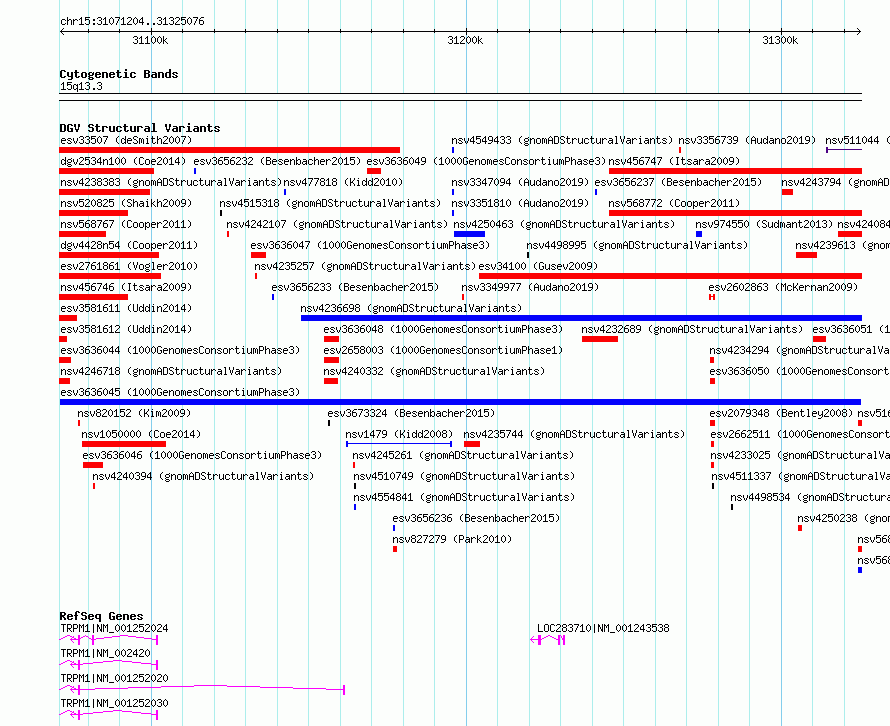Open esv3656233 (Besenbacher2015) label
The width and height of the screenshot is (890, 726).
pyautogui.click(x=355, y=287)
